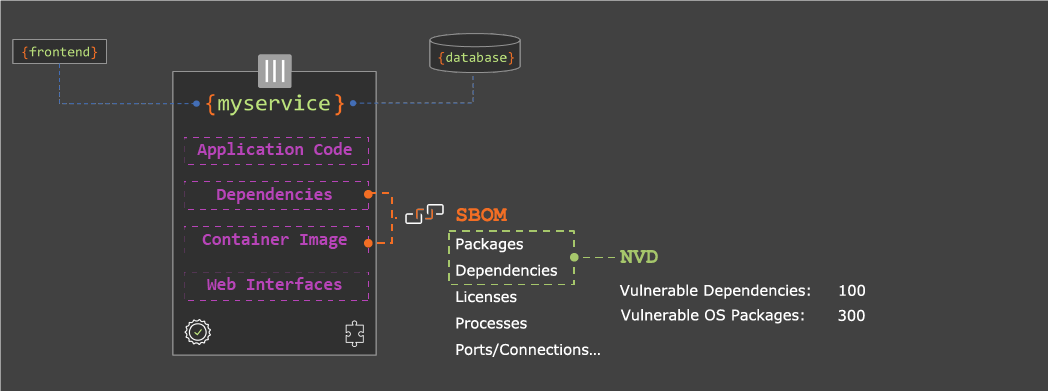
Task: Click the orange dot next to Container Image
Action: [x=368, y=243]
